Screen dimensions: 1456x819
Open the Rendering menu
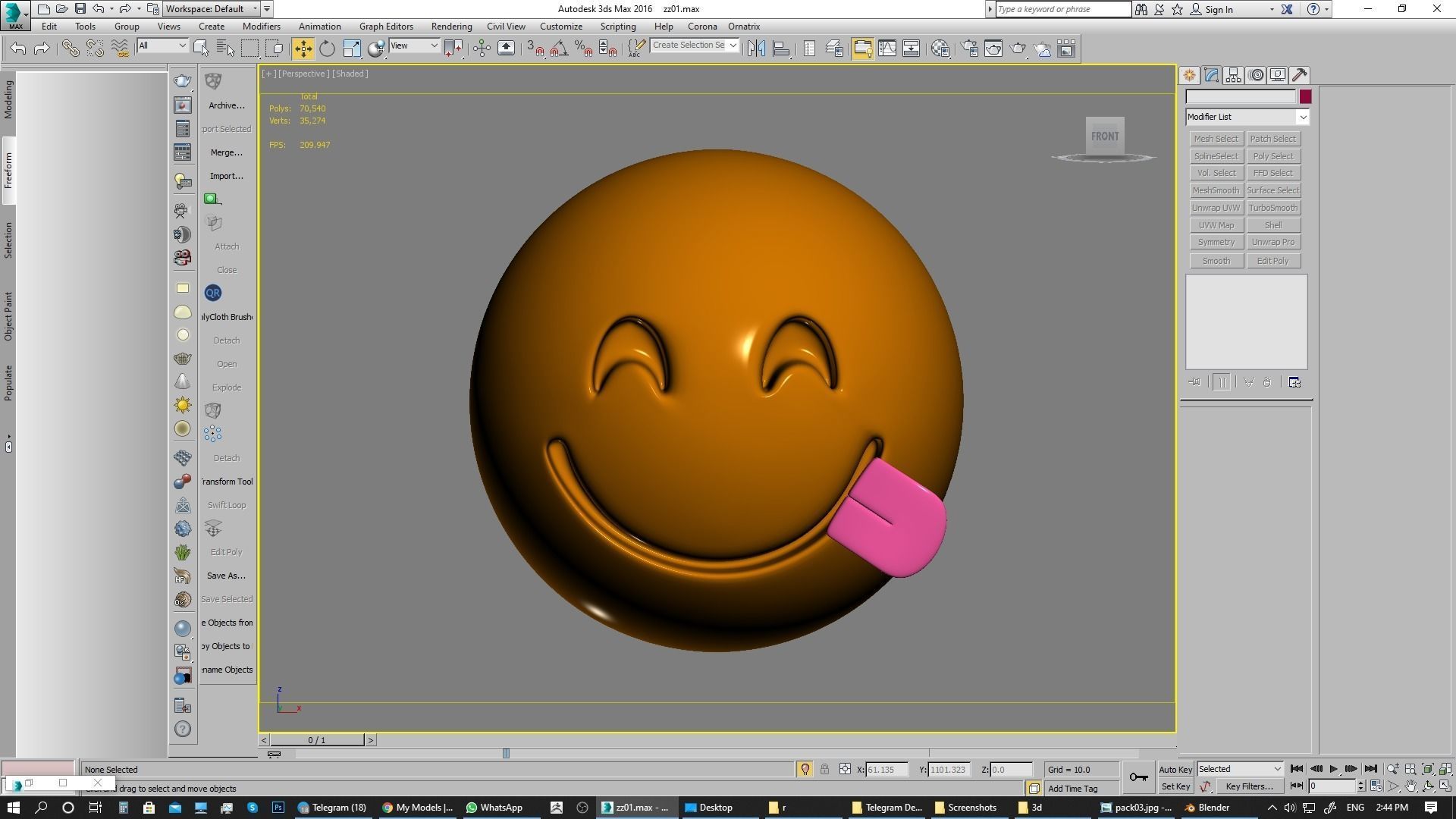(x=451, y=26)
